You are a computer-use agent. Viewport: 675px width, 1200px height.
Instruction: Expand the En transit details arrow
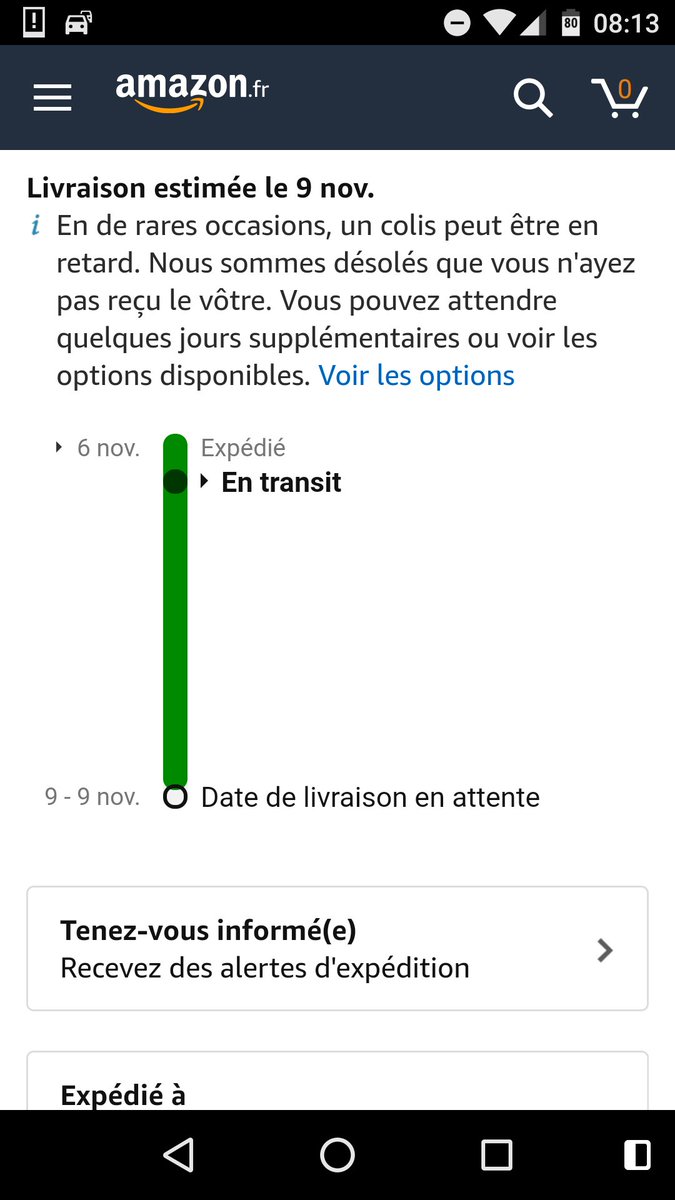point(205,482)
